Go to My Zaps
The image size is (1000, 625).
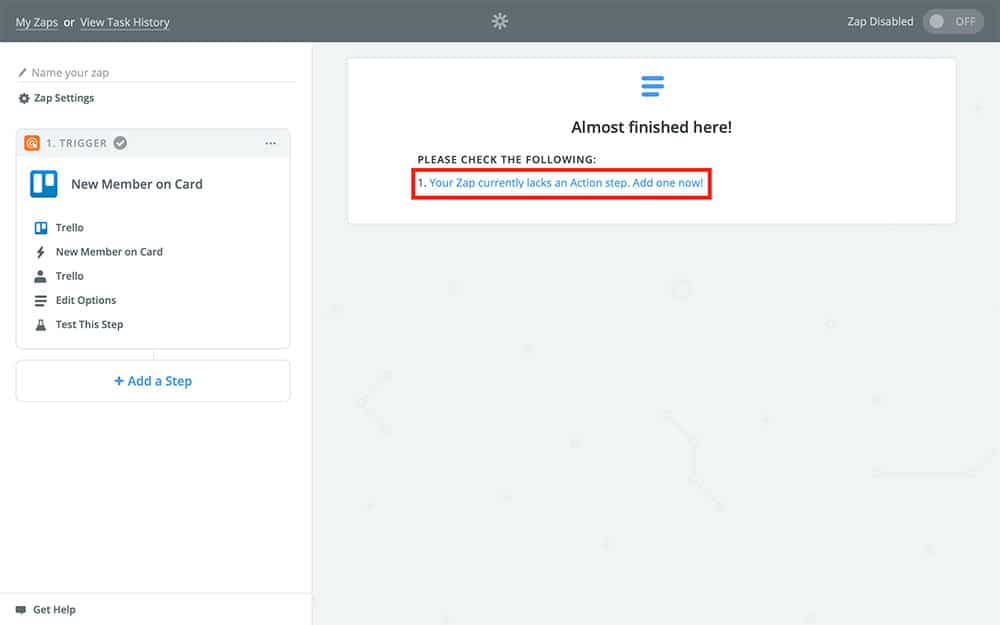37,22
